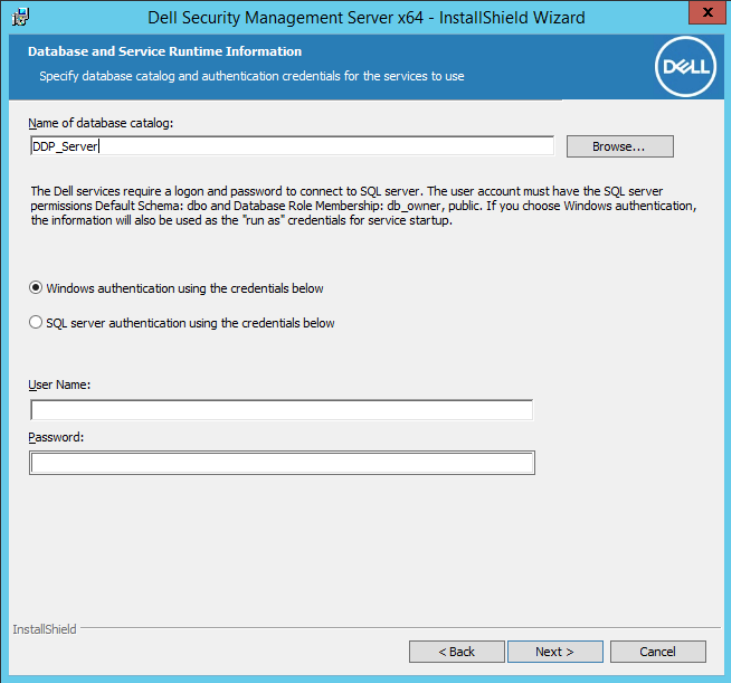Click the InstallShield label at bottom

coord(44,629)
